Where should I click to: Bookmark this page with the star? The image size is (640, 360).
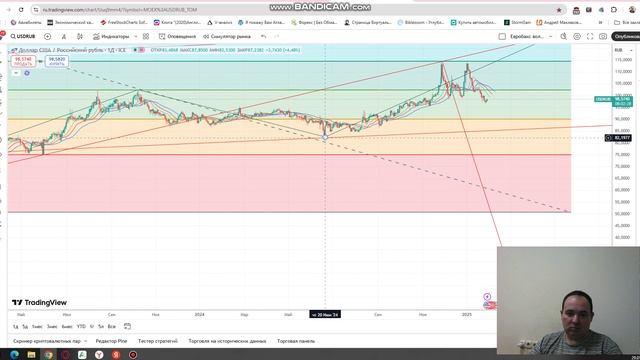click(x=559, y=9)
